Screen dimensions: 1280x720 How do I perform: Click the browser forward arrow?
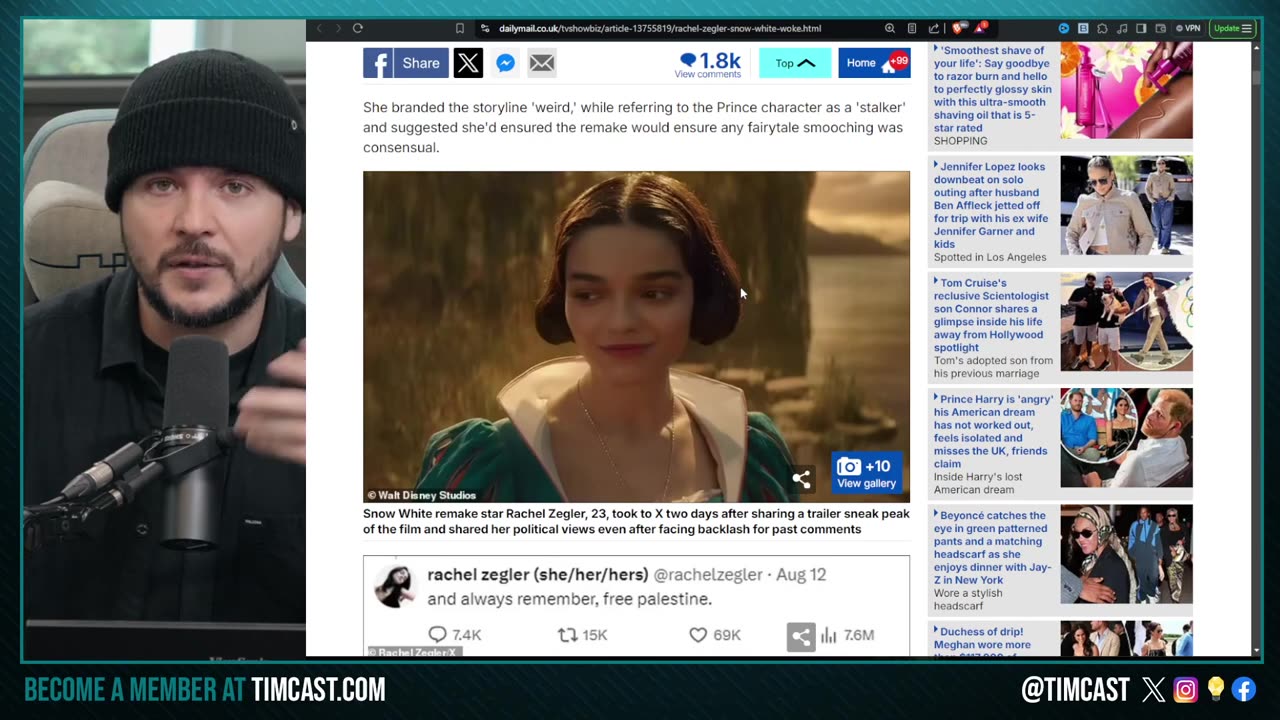tap(338, 29)
